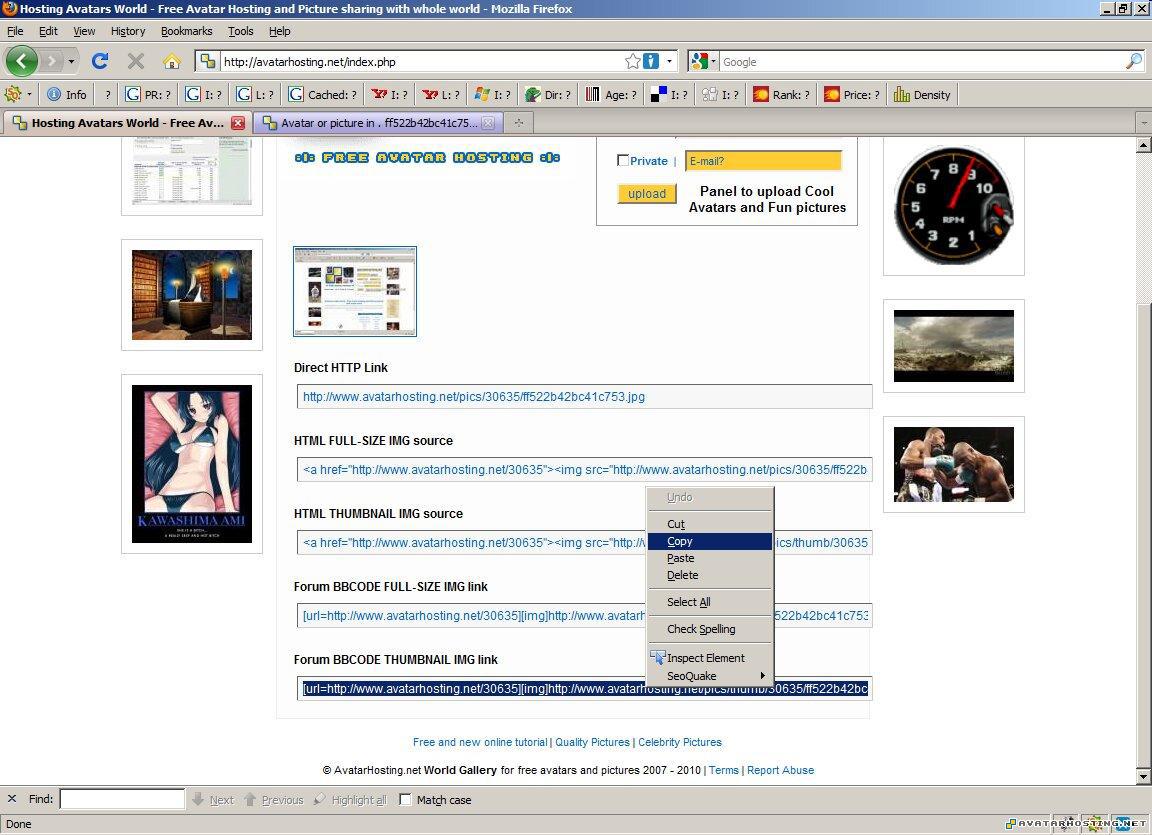This screenshot has width=1152, height=835.
Task: Go to the Home page icon
Action: point(172,61)
